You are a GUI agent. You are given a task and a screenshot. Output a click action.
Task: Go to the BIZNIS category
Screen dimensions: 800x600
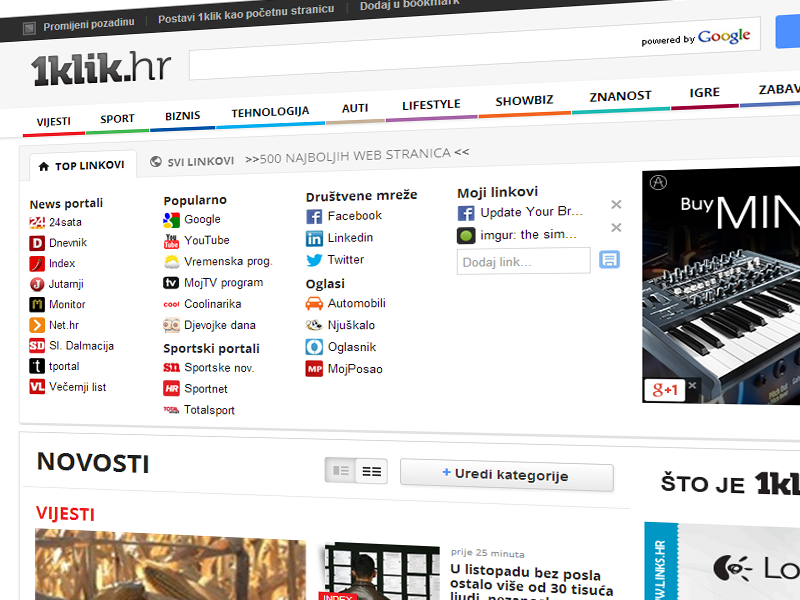[x=183, y=116]
